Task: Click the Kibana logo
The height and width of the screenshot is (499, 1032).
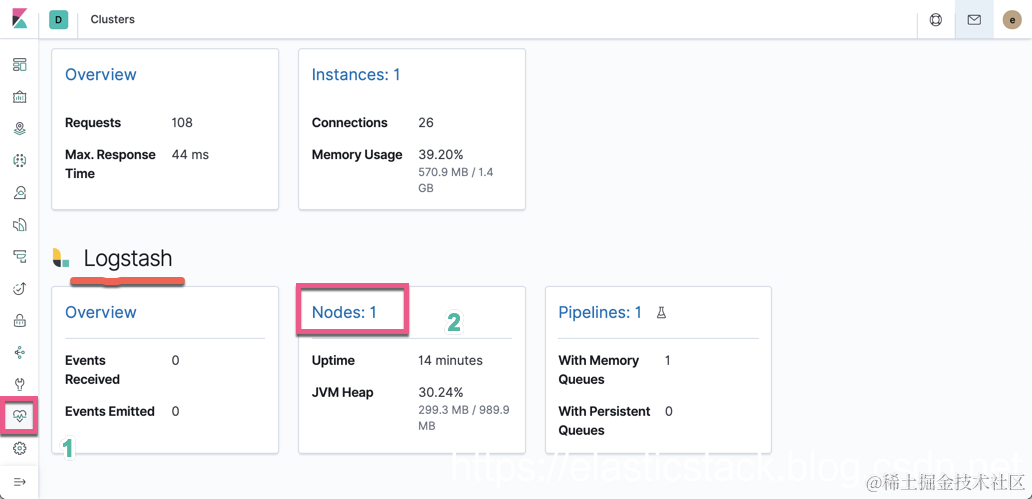Action: click(20, 19)
